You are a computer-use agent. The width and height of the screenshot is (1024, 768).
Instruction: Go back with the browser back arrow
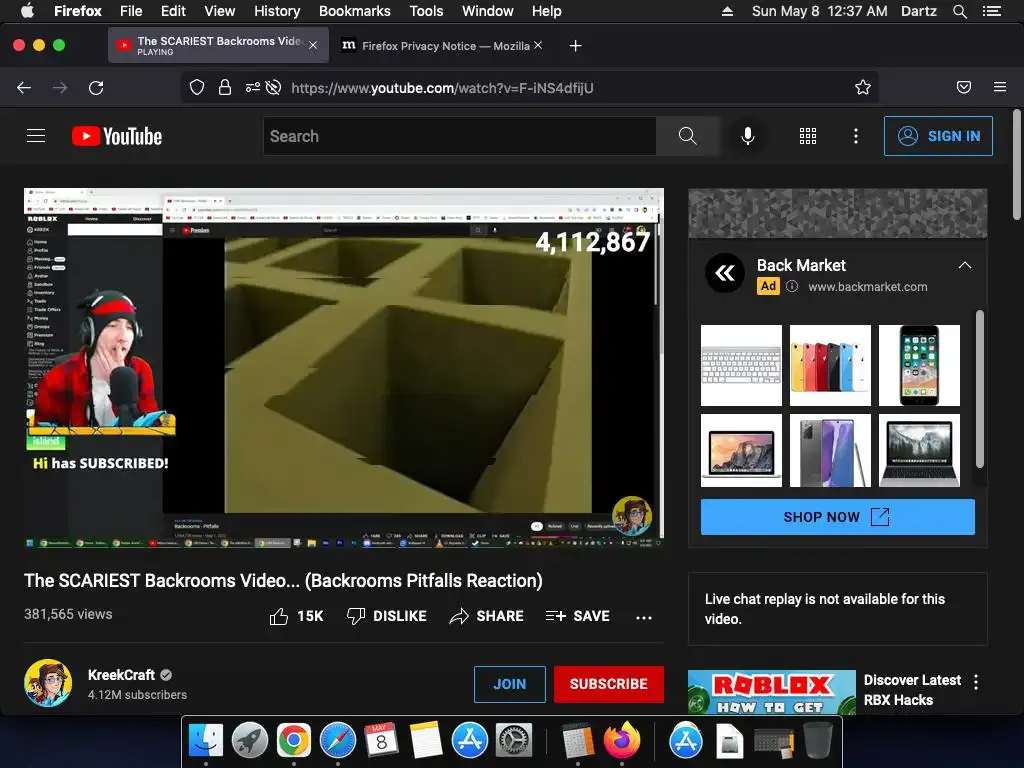pyautogui.click(x=24, y=88)
